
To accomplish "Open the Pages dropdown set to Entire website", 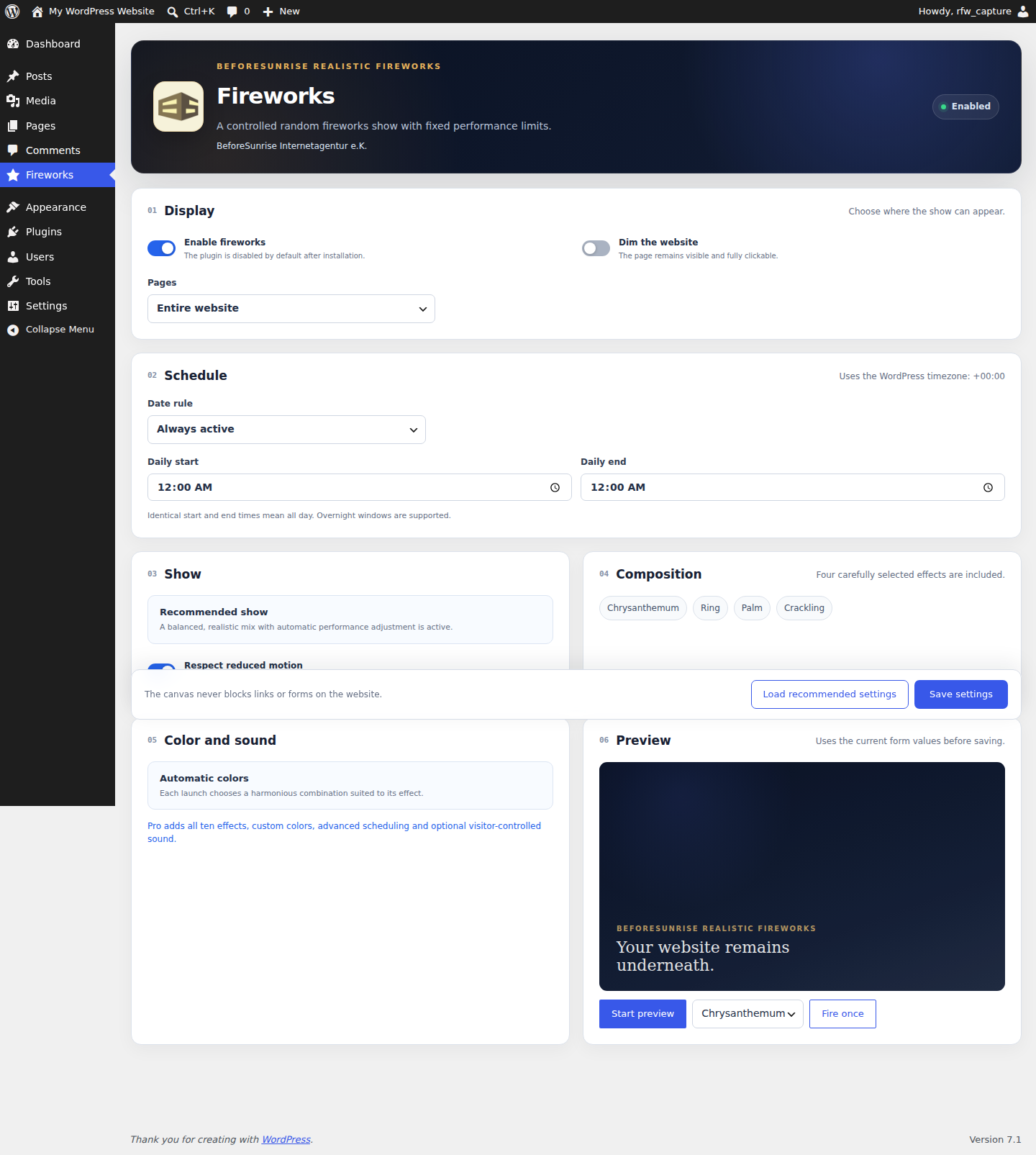I will [x=291, y=309].
